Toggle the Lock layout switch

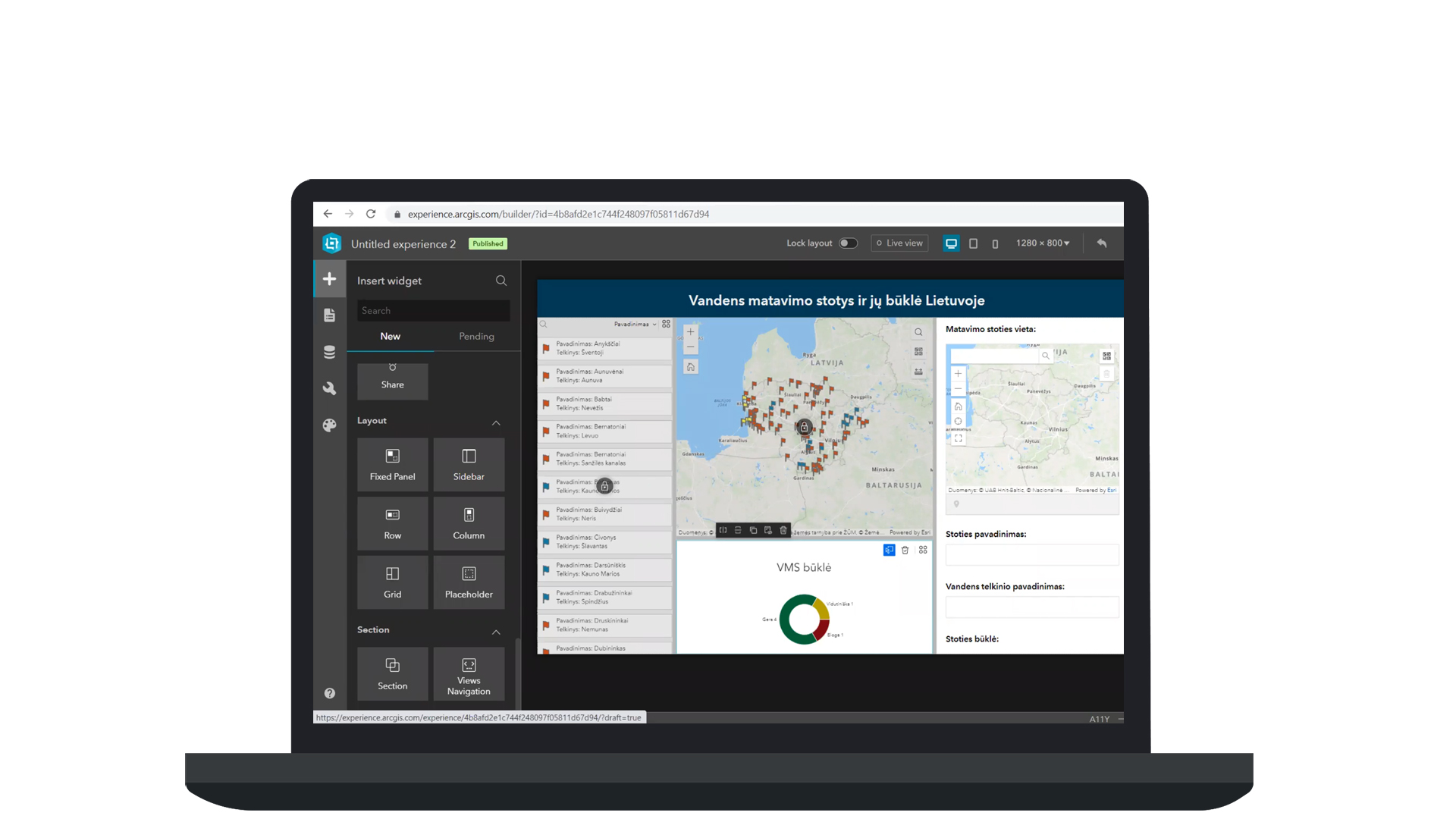click(848, 243)
